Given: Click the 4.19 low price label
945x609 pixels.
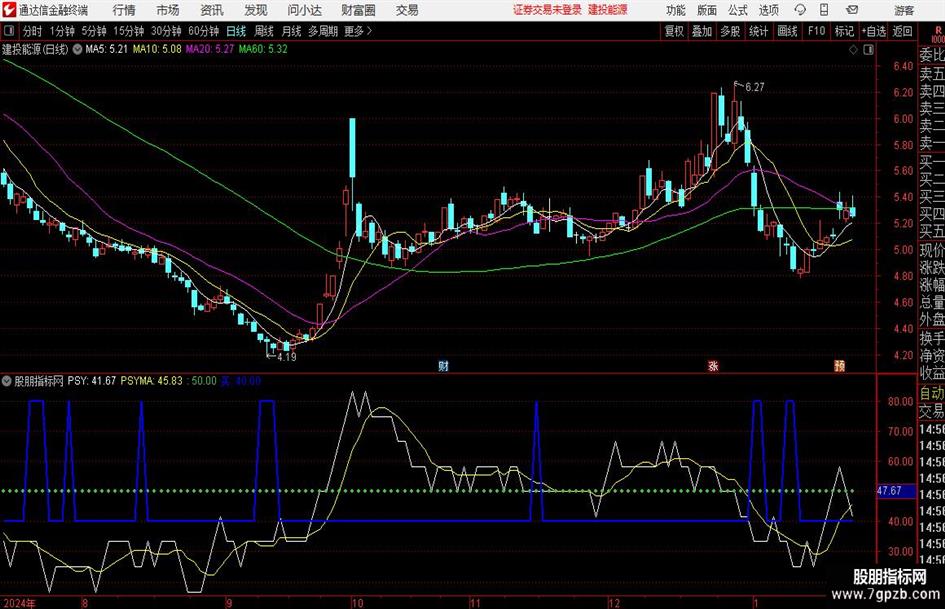Looking at the screenshot, I should (x=287, y=357).
